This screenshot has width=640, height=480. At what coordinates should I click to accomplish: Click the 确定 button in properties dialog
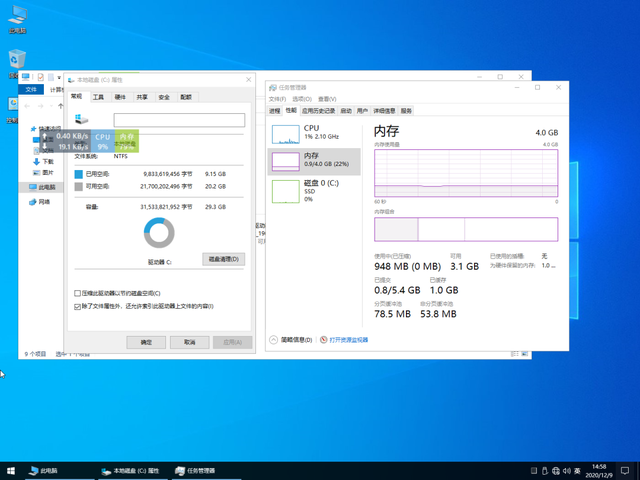tap(146, 342)
